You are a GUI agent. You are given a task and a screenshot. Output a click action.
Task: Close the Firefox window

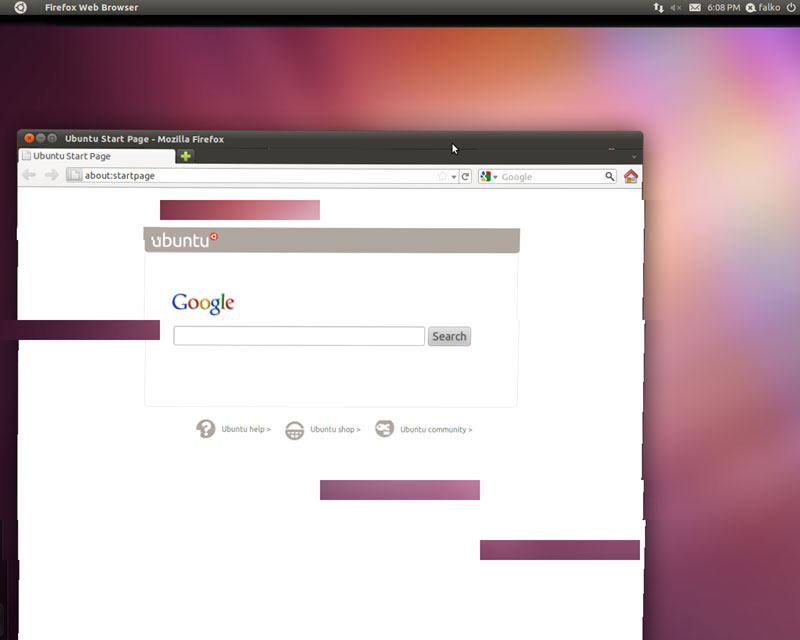(x=29, y=138)
